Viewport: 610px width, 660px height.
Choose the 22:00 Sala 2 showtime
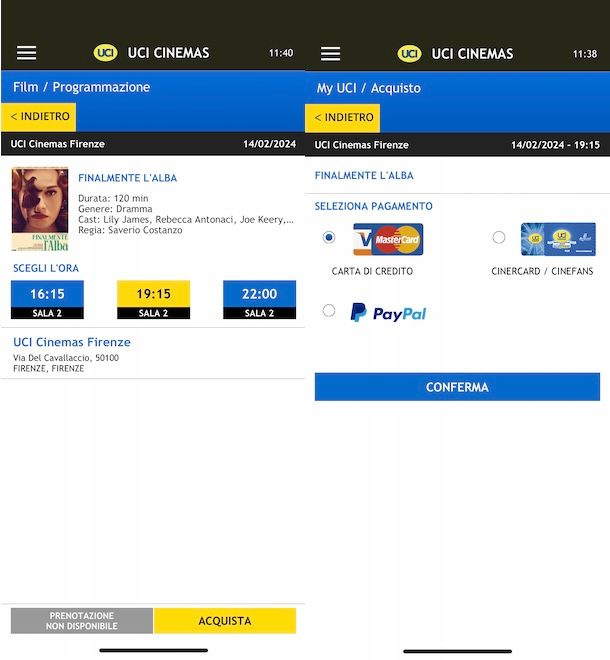pos(259,299)
